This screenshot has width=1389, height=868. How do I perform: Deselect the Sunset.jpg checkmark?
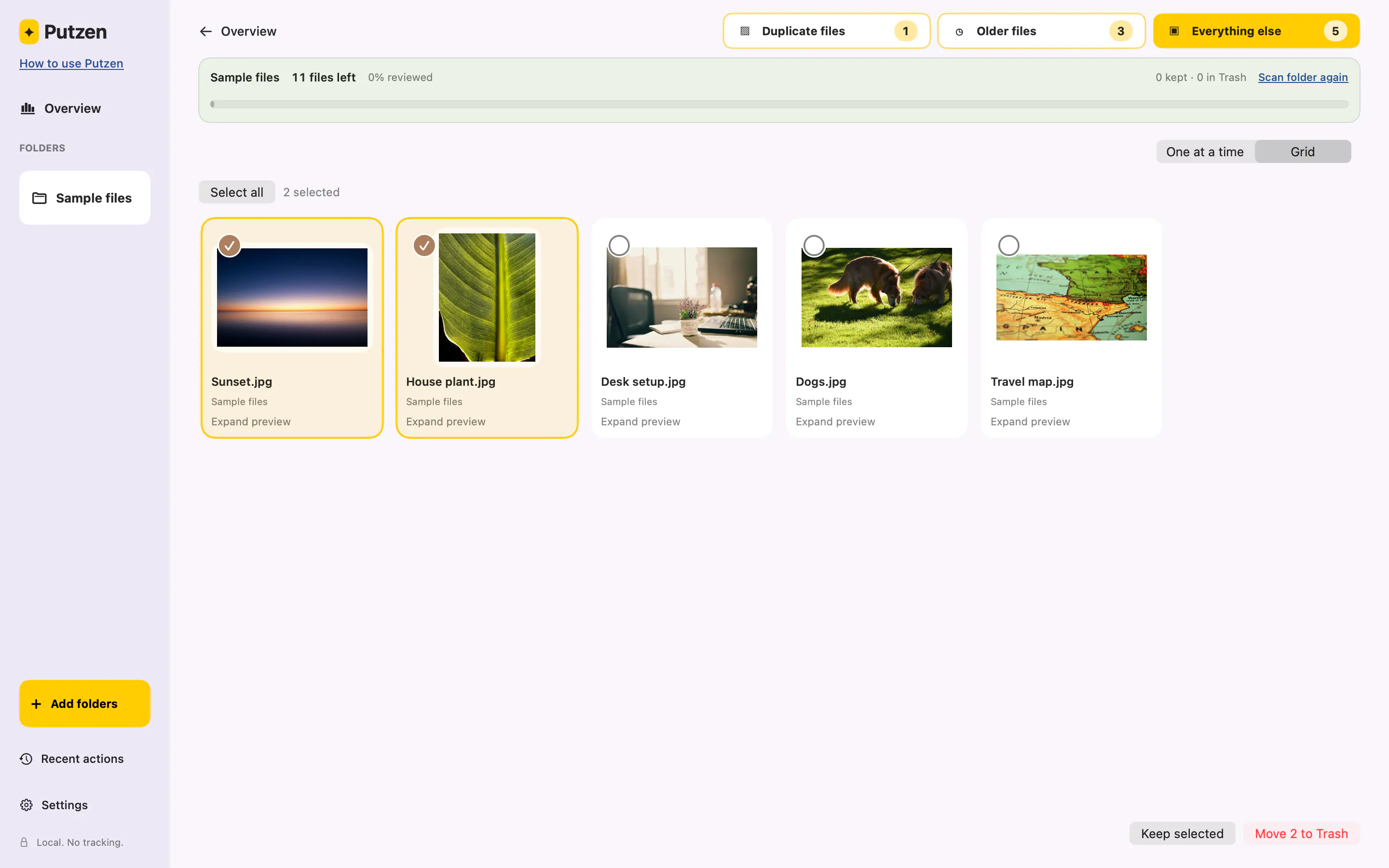230,246
